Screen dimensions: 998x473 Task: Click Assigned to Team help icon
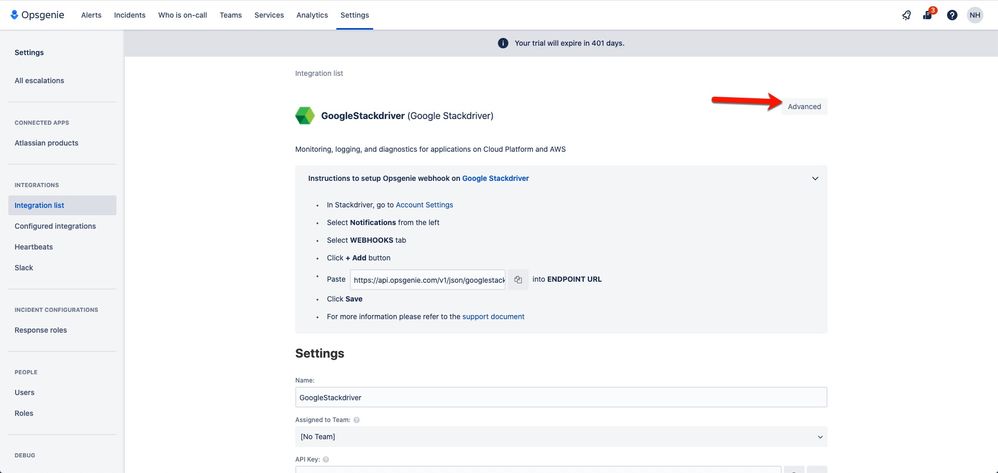point(356,420)
